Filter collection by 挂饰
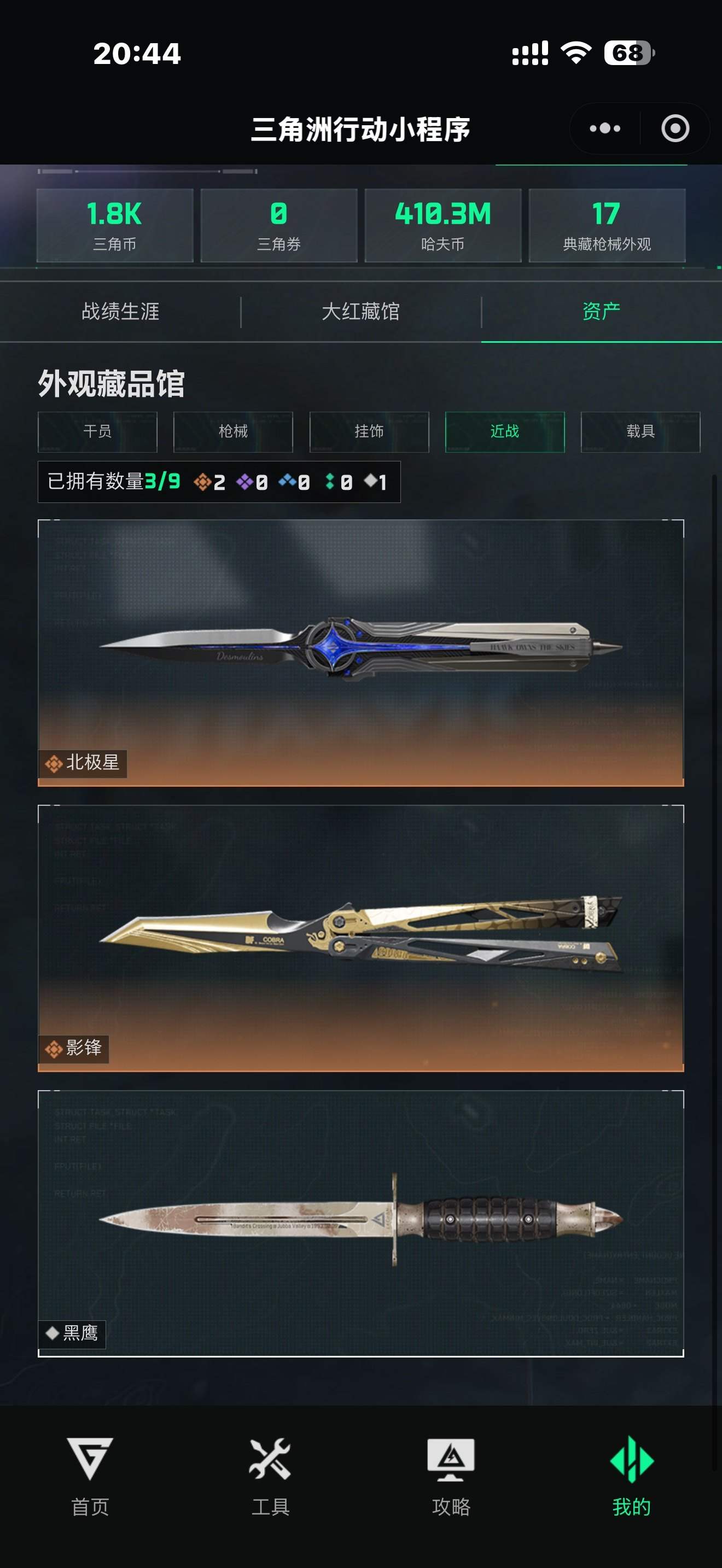 coord(369,431)
